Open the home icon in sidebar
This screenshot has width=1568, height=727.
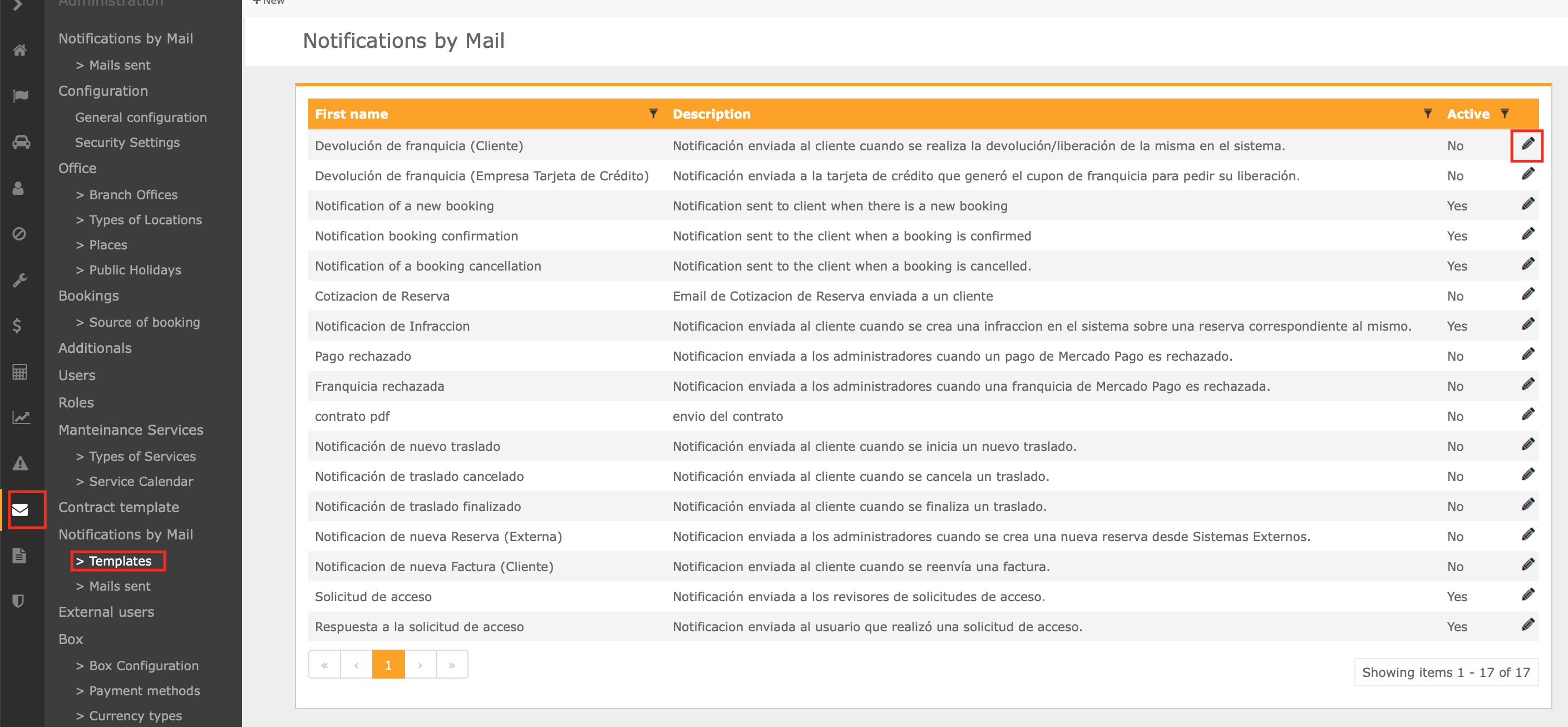19,50
